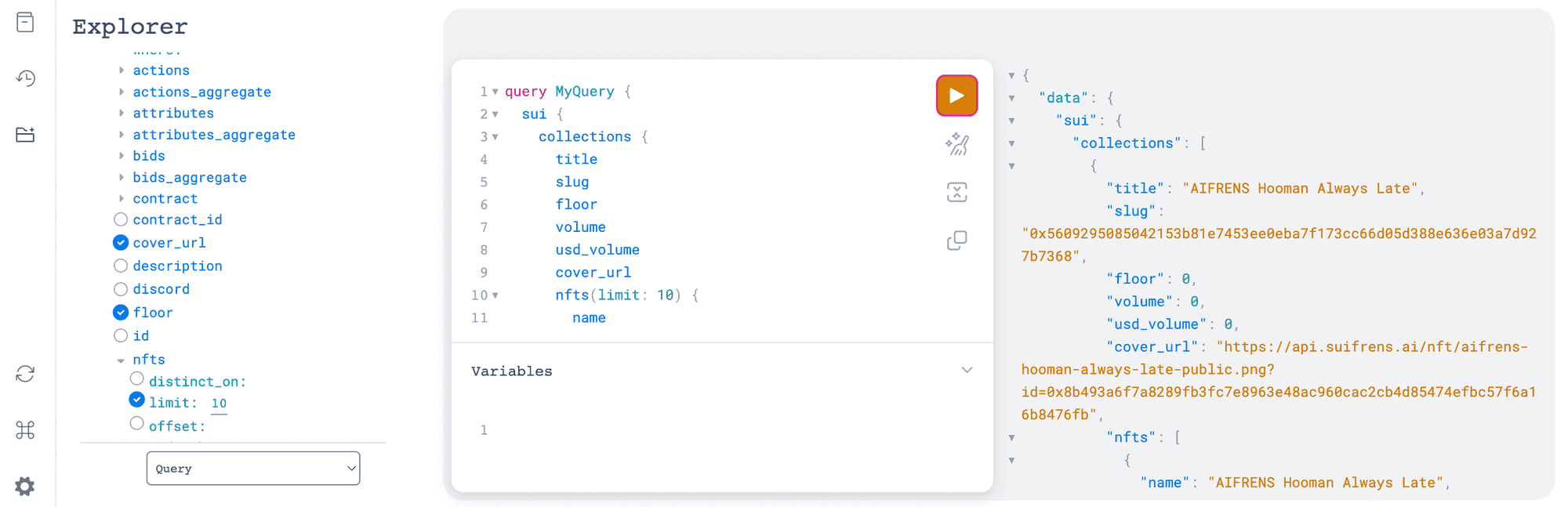Copy the query using the copy icon

pos(956,241)
